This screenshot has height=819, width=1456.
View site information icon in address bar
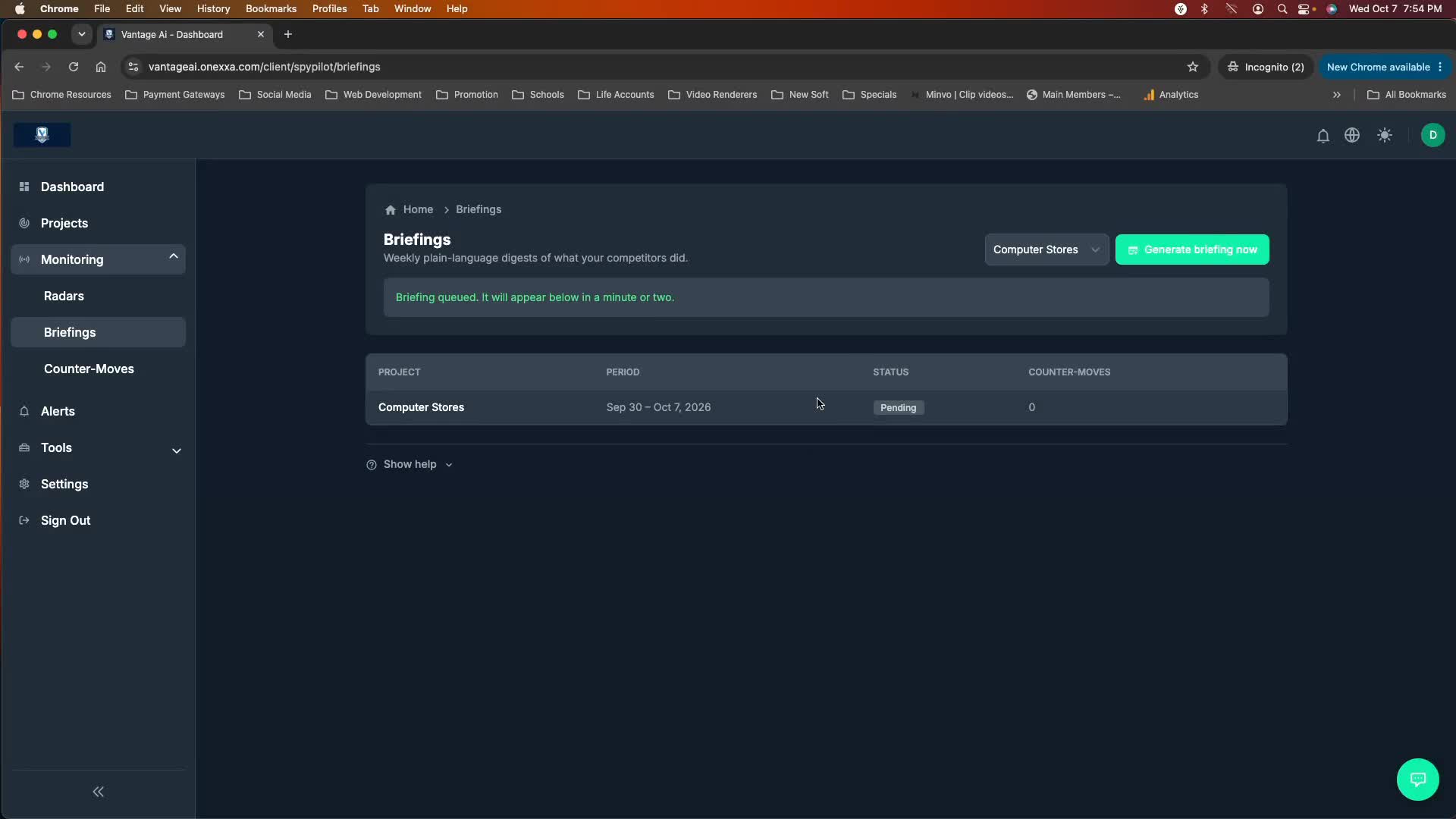point(133,67)
